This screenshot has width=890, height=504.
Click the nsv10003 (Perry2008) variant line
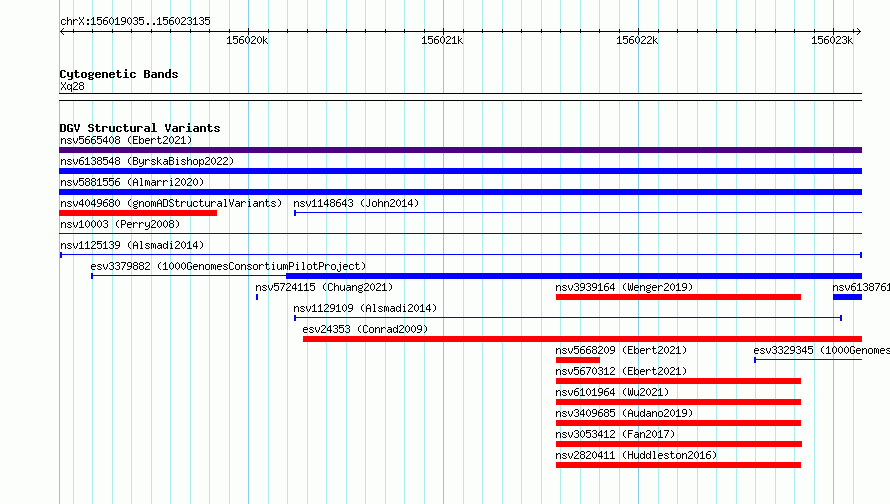pos(460,233)
